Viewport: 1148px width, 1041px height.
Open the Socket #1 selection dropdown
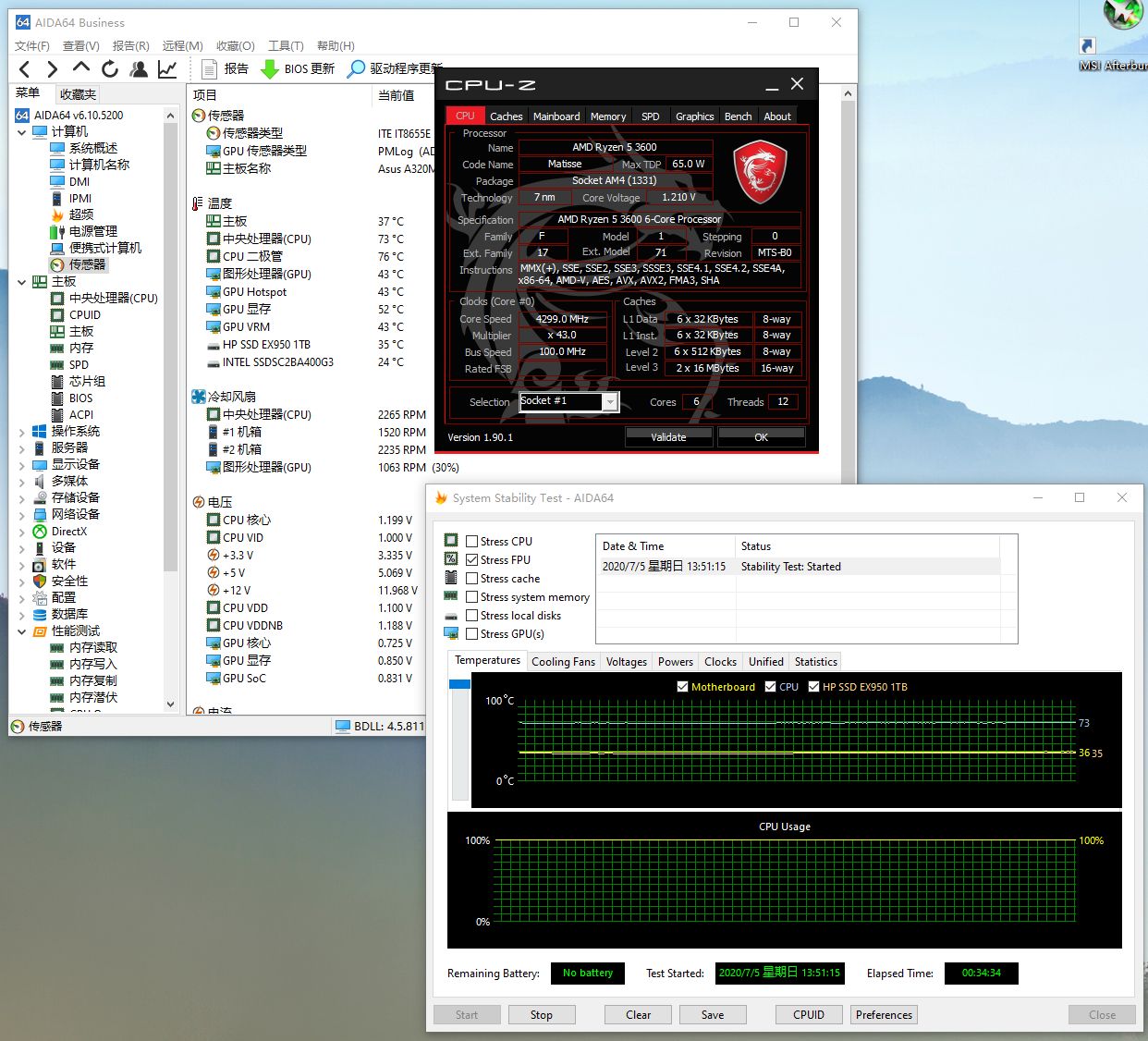point(610,401)
